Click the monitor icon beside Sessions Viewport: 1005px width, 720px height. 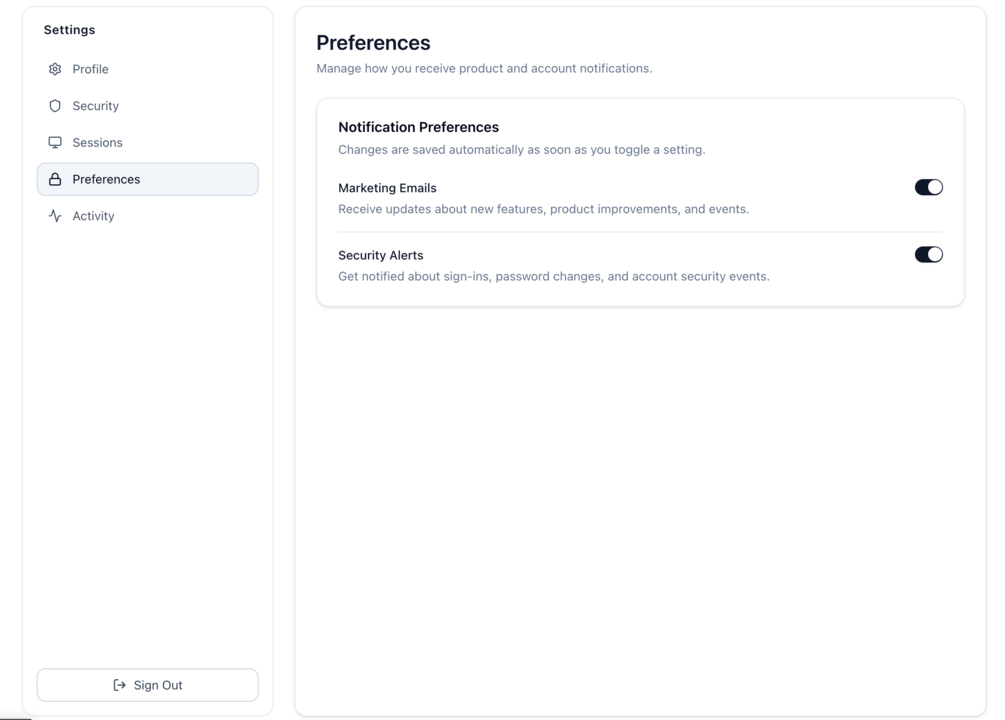tap(55, 142)
